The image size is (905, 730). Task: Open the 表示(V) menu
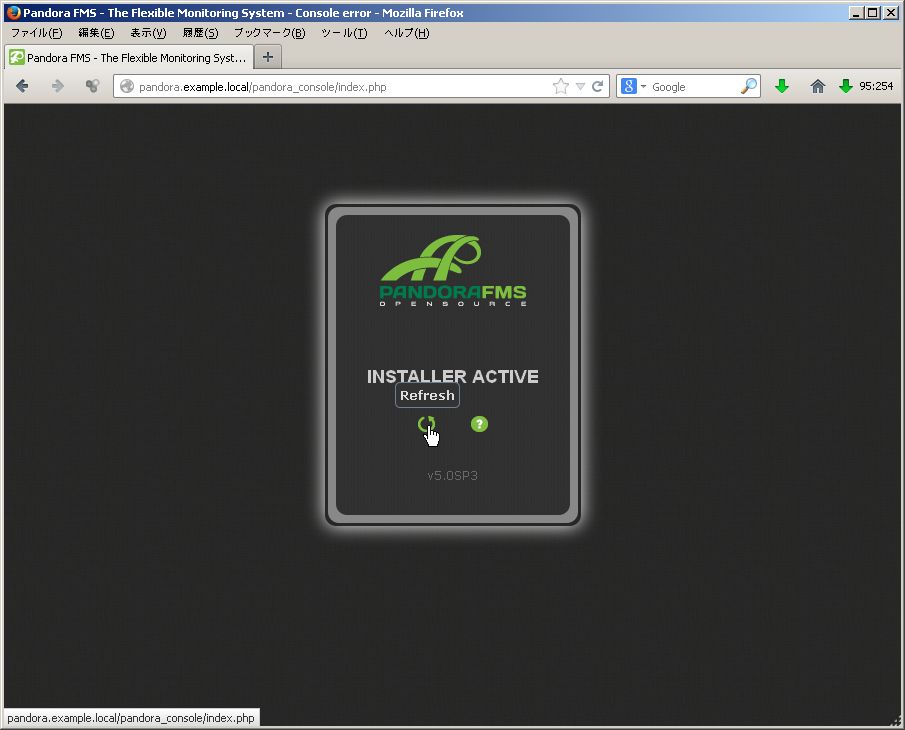(x=148, y=33)
